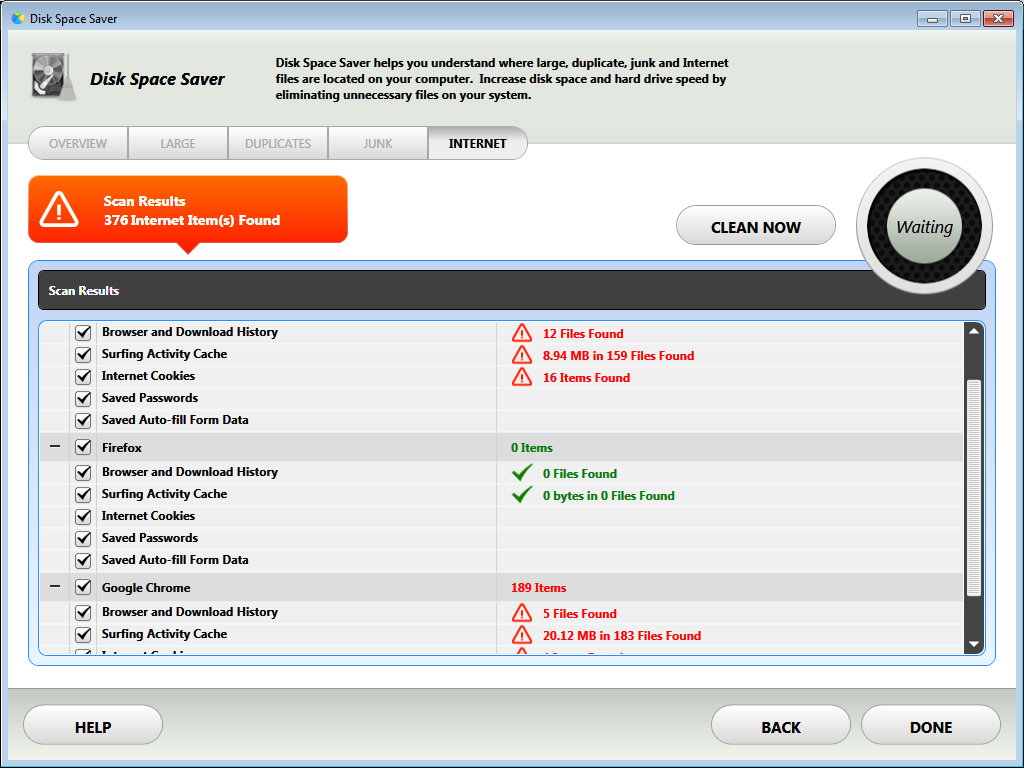Open the Junk tab
This screenshot has height=768, width=1024.
(x=378, y=143)
